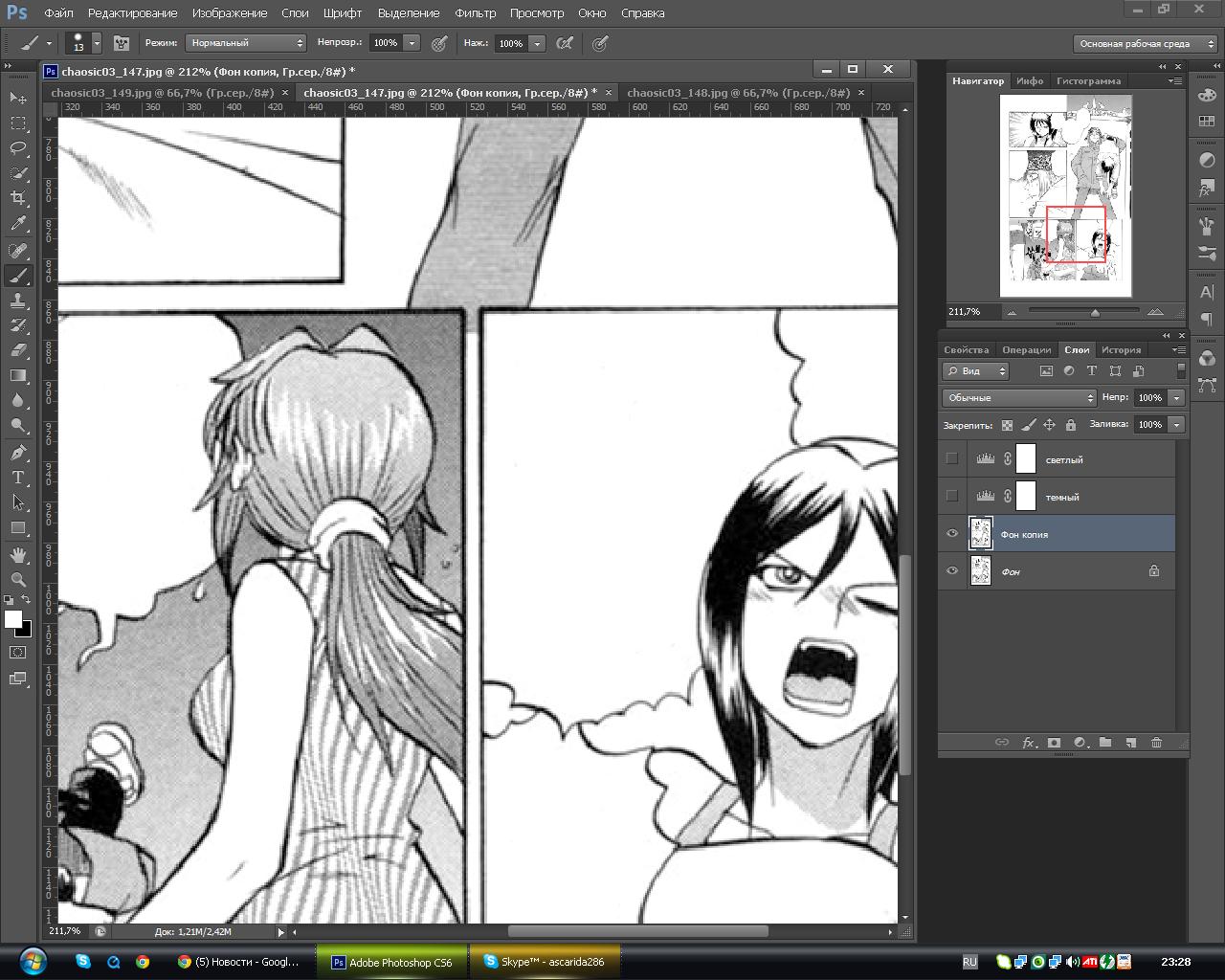This screenshot has height=980, width=1225.
Task: Select the Lasso tool
Action: pyautogui.click(x=18, y=147)
